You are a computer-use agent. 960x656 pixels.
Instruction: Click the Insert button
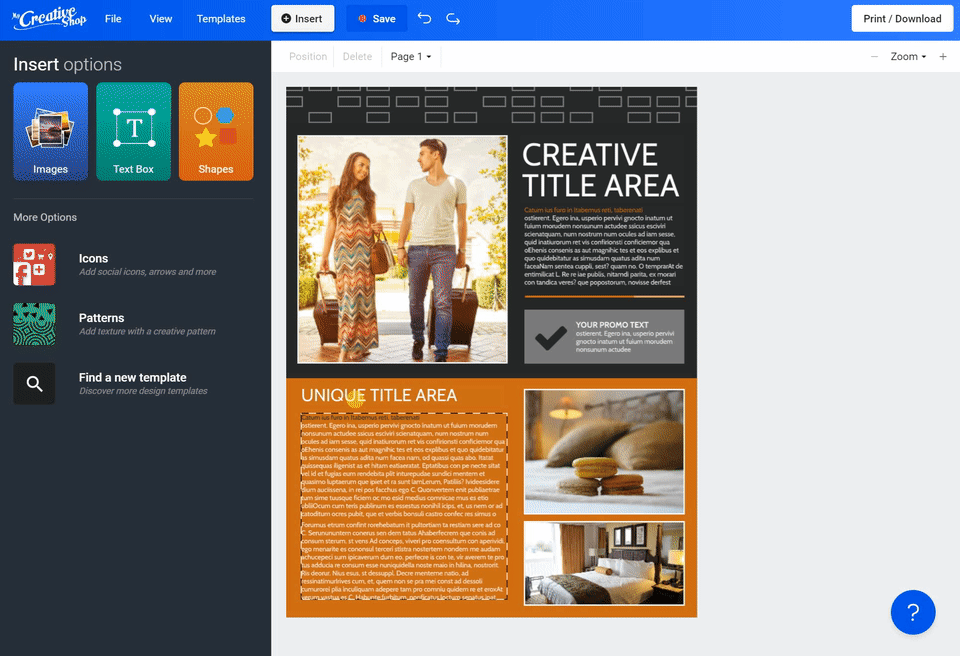302,18
